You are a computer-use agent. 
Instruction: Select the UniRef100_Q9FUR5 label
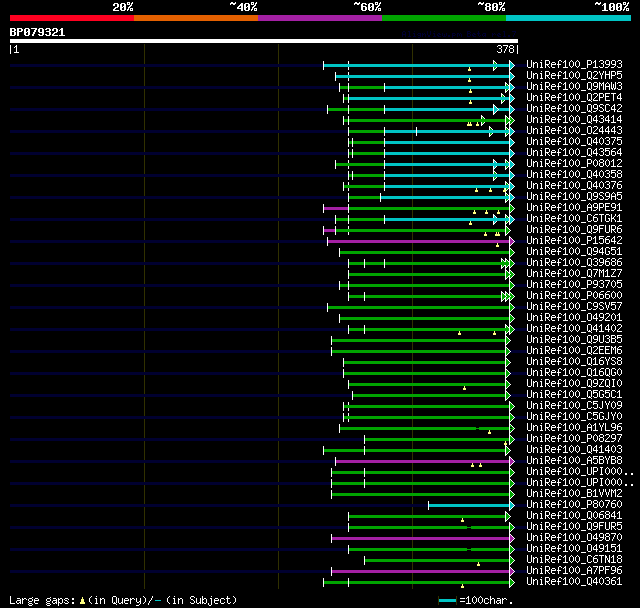coord(574,527)
